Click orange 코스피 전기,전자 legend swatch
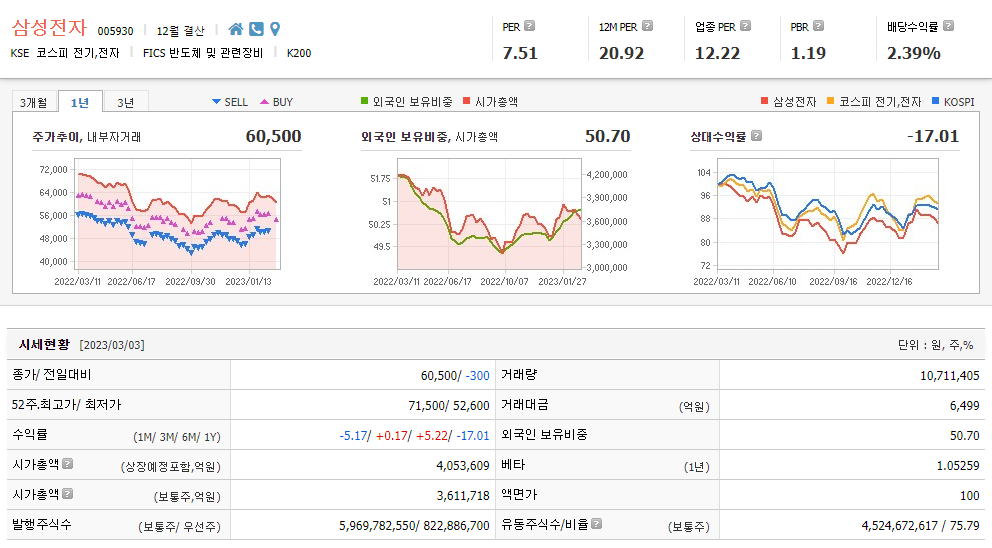This screenshot has width=992, height=548. point(831,101)
